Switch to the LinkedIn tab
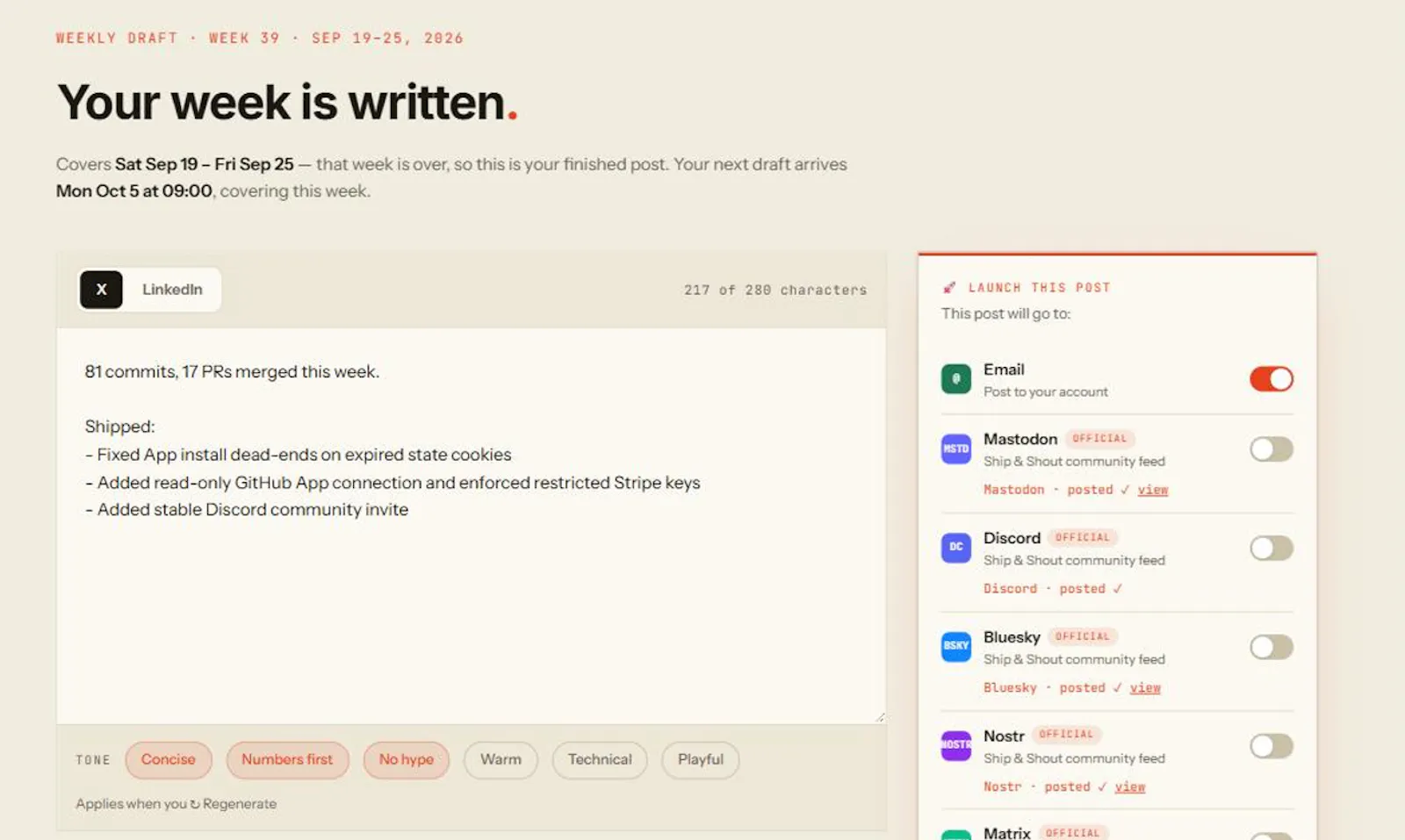This screenshot has height=840, width=1405. point(172,290)
